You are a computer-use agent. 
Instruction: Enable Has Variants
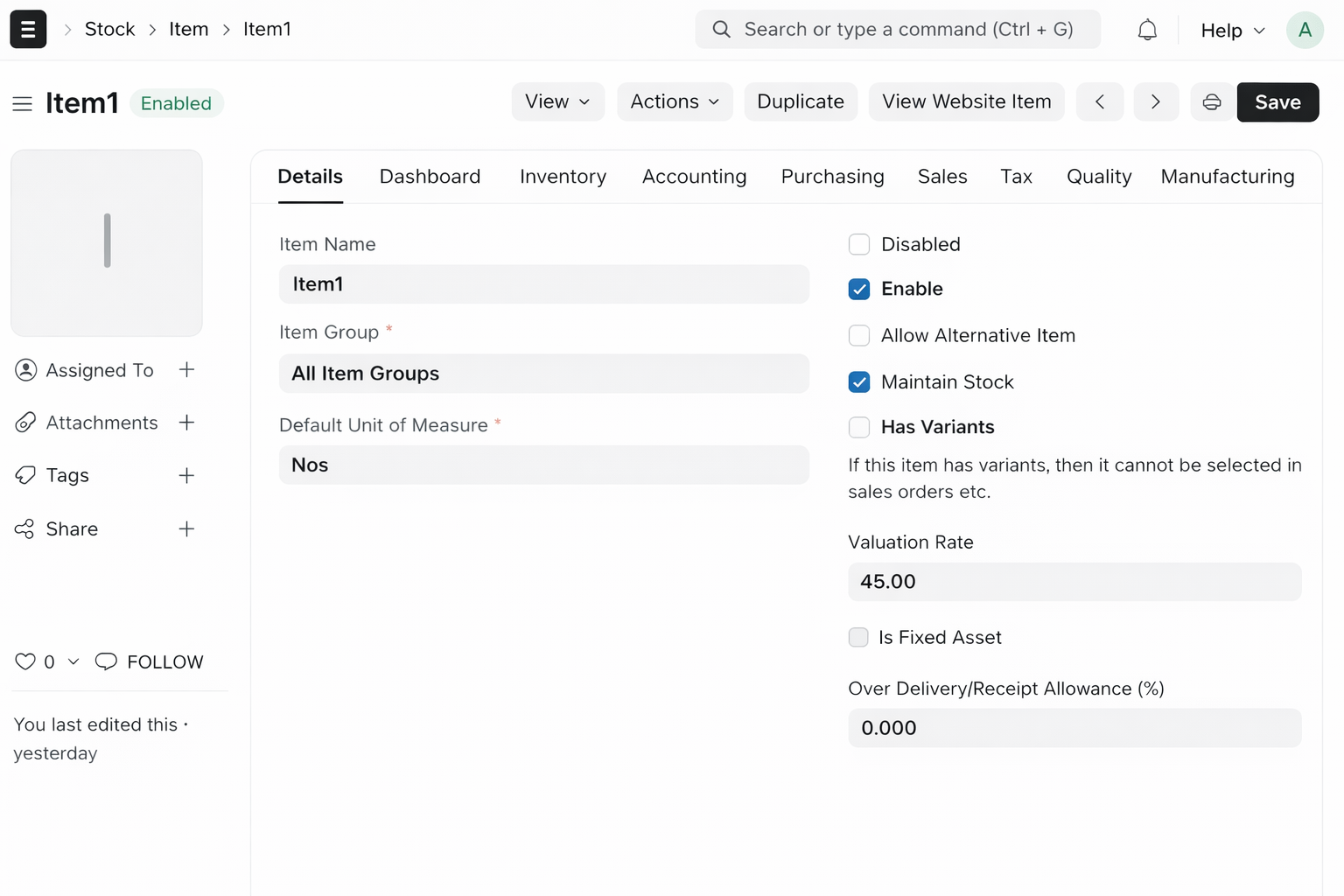(859, 427)
